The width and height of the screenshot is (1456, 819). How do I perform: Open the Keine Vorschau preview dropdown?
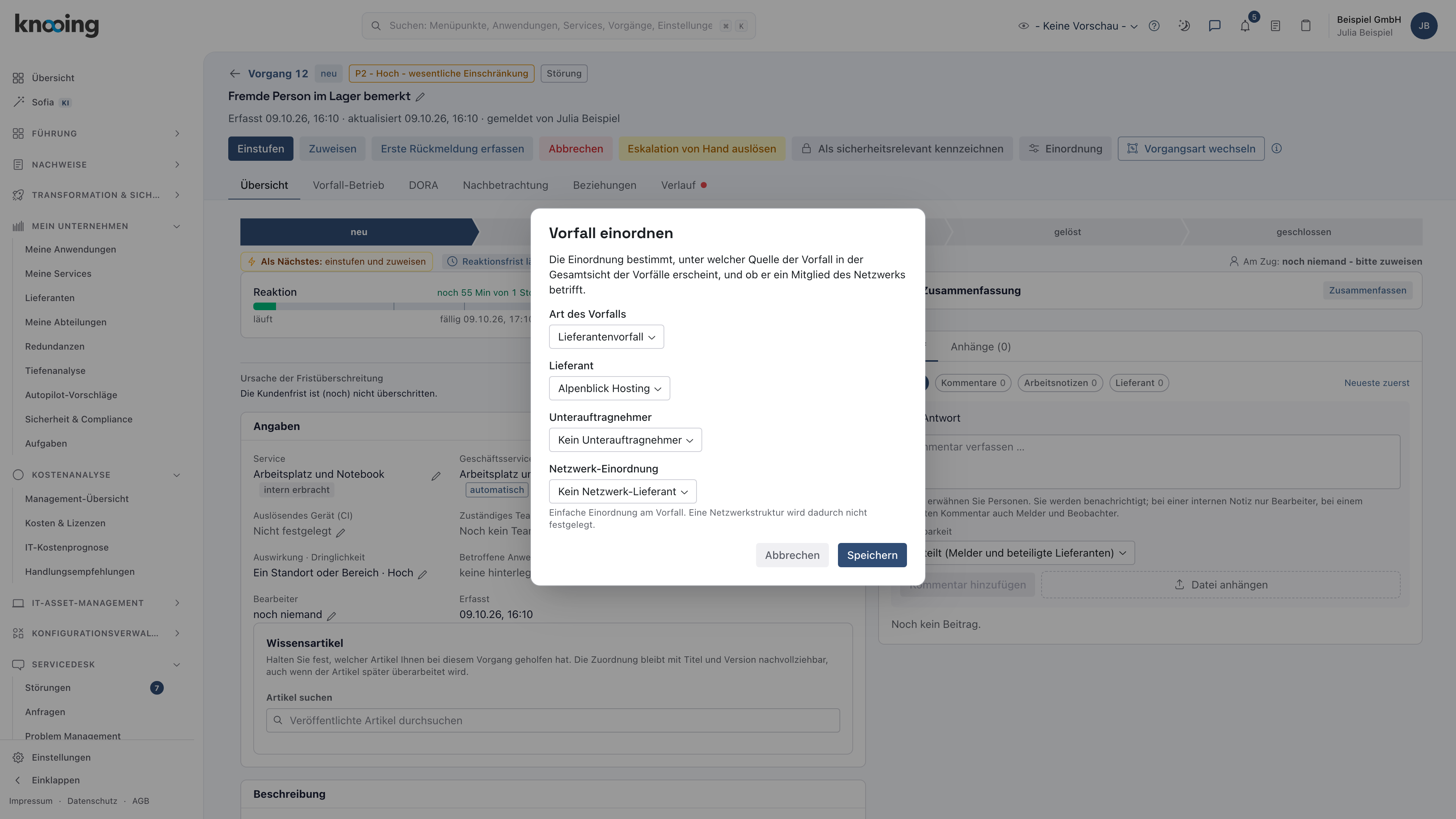(x=1078, y=26)
